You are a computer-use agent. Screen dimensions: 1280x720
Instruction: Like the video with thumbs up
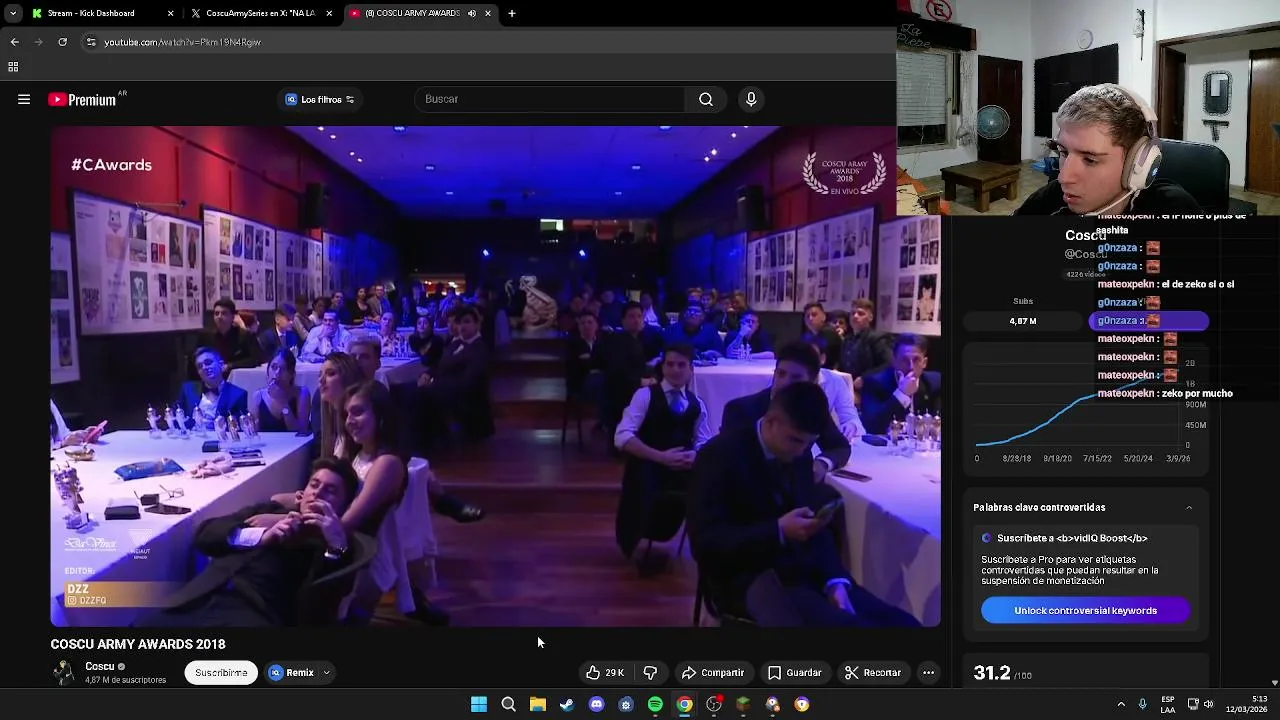pyautogui.click(x=605, y=673)
